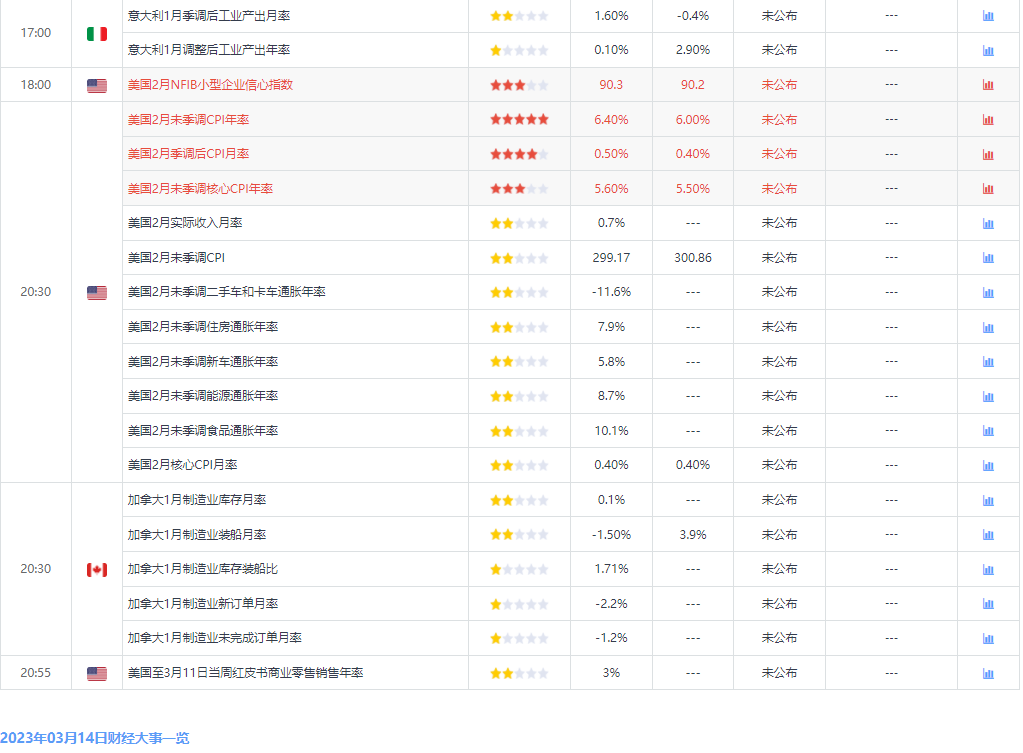1023x753 pixels.
Task: Show chart for 美国2月实际收入月率
Action: (988, 223)
